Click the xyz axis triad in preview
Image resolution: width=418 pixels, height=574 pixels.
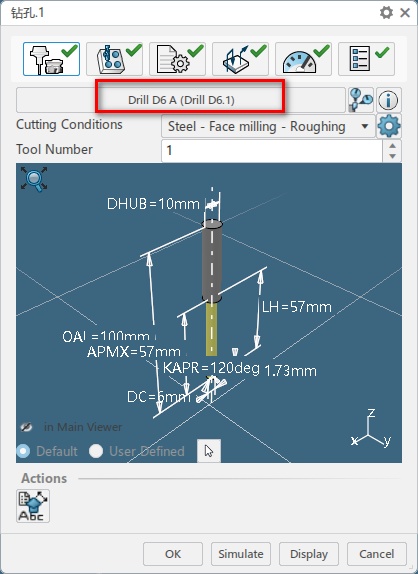point(370,429)
